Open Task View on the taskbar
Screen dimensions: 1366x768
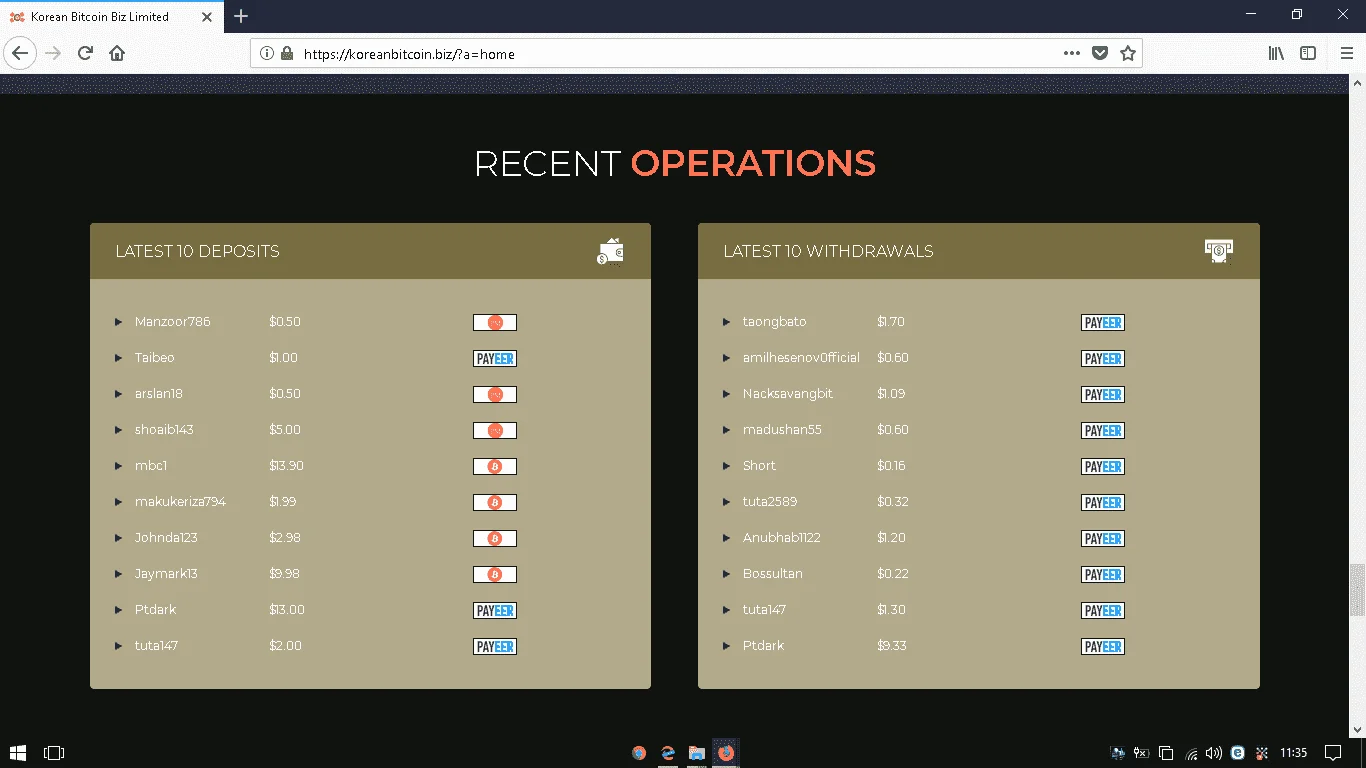54,753
